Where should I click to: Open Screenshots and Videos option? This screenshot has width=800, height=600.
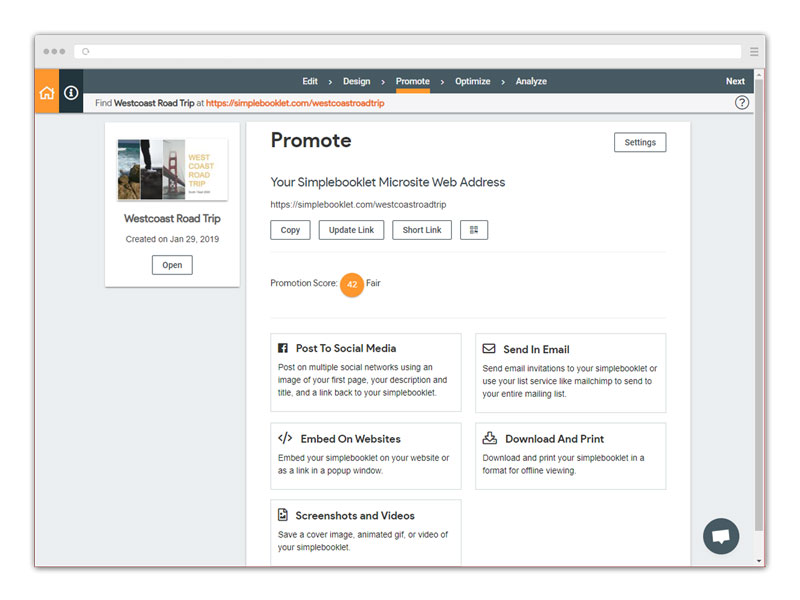pyautogui.click(x=366, y=532)
